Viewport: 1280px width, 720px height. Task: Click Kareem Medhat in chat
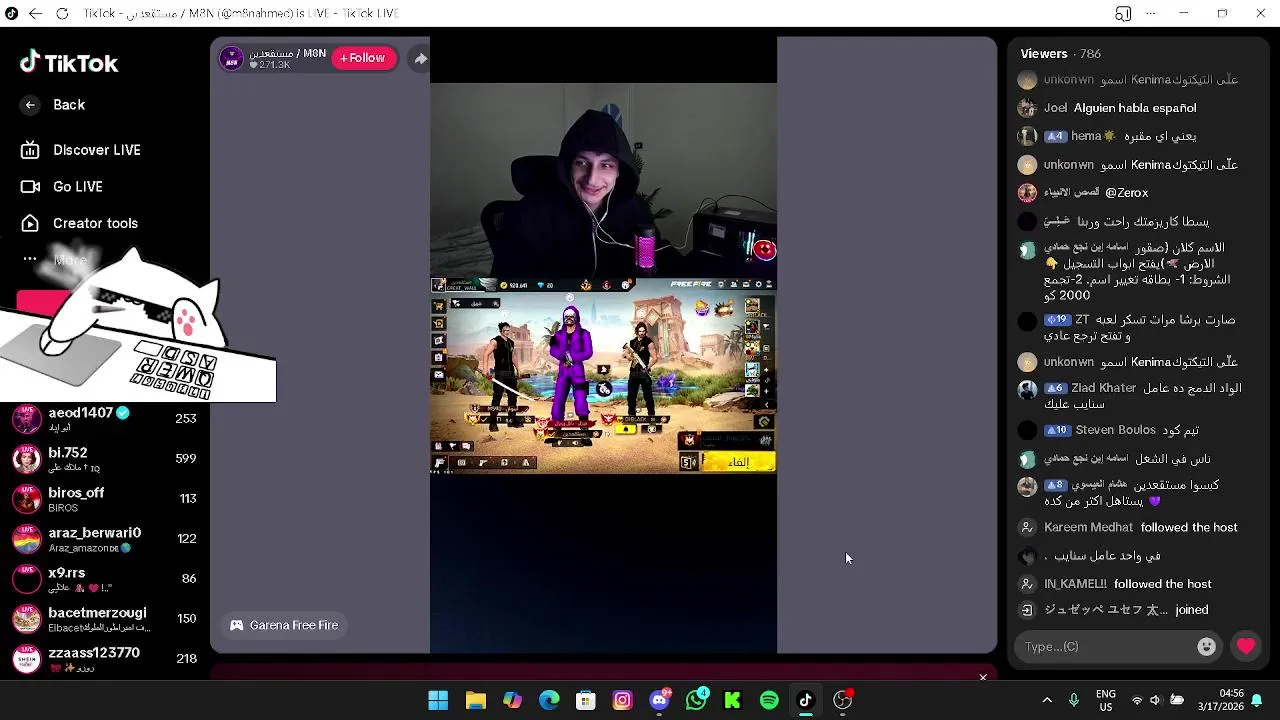pyautogui.click(x=1088, y=527)
